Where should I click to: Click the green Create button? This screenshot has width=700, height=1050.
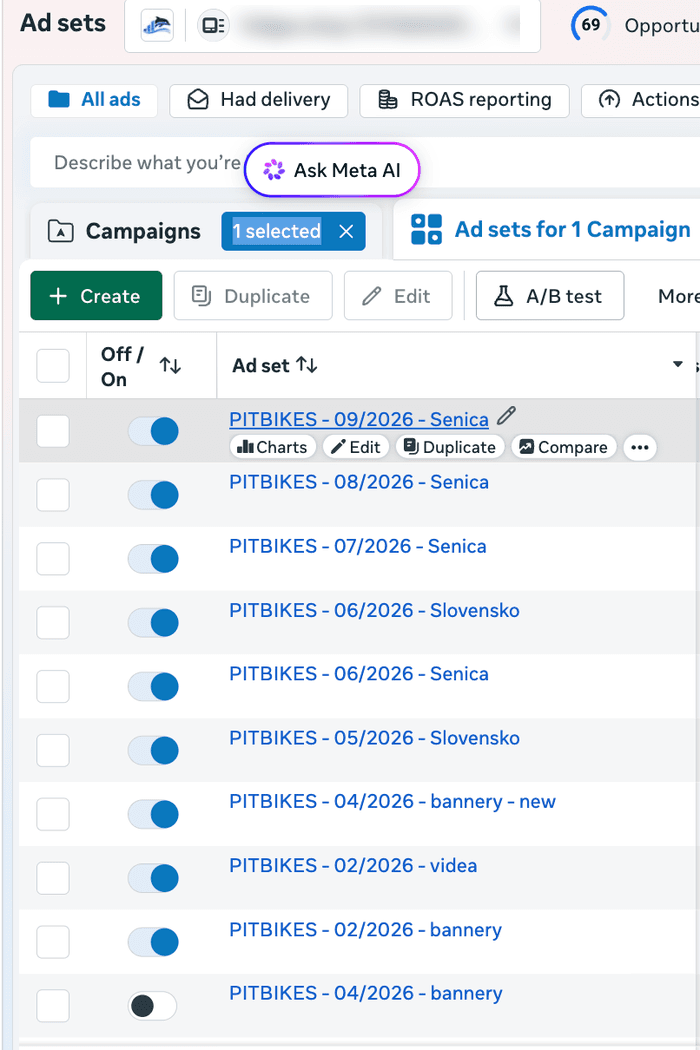[96, 296]
